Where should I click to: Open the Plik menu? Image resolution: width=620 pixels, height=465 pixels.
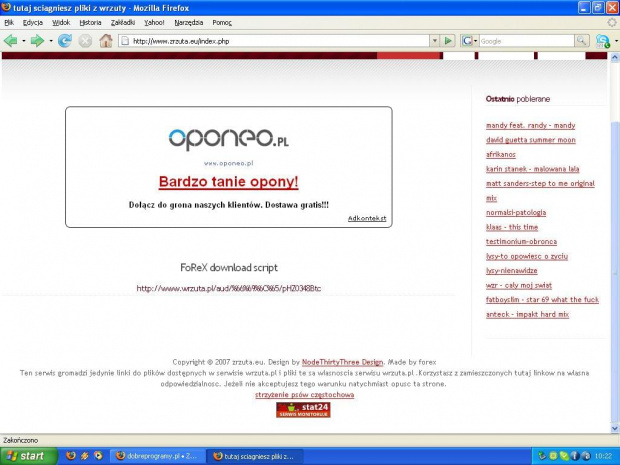pyautogui.click(x=9, y=23)
